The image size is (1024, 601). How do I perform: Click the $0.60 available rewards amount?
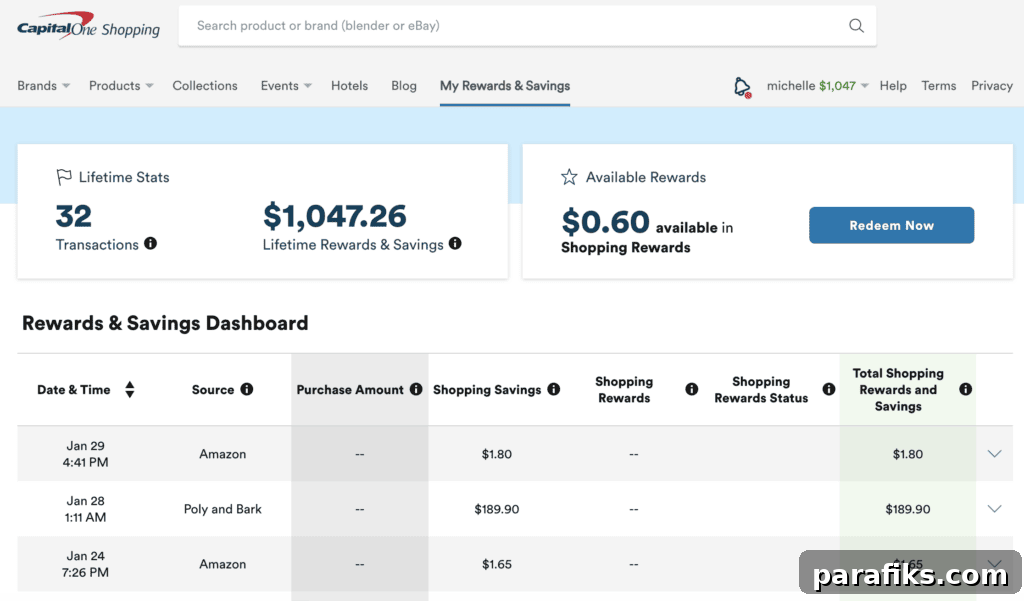[x=605, y=222]
